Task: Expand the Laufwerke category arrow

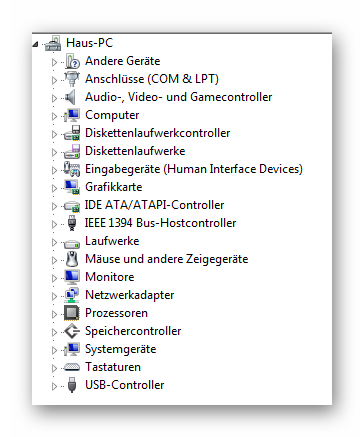Action: (54, 242)
